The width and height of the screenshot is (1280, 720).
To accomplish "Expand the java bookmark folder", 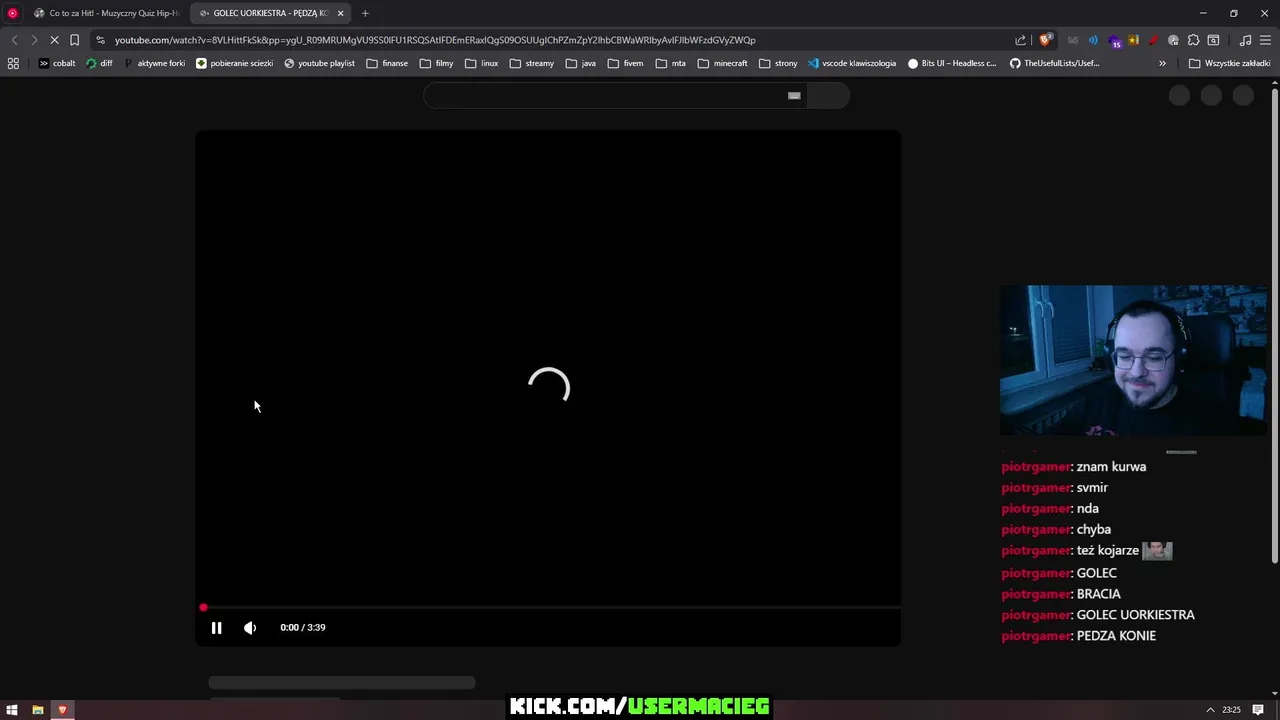I will (x=580, y=63).
